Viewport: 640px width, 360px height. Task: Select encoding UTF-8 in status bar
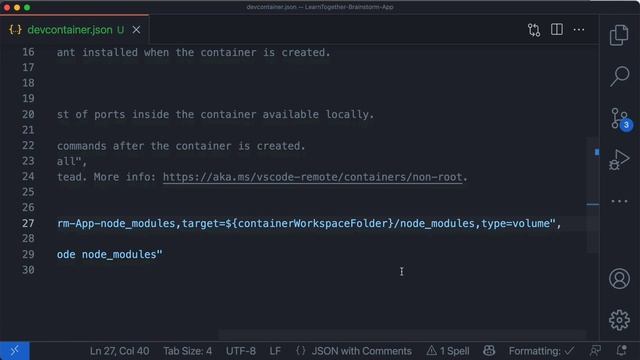tap(241, 351)
